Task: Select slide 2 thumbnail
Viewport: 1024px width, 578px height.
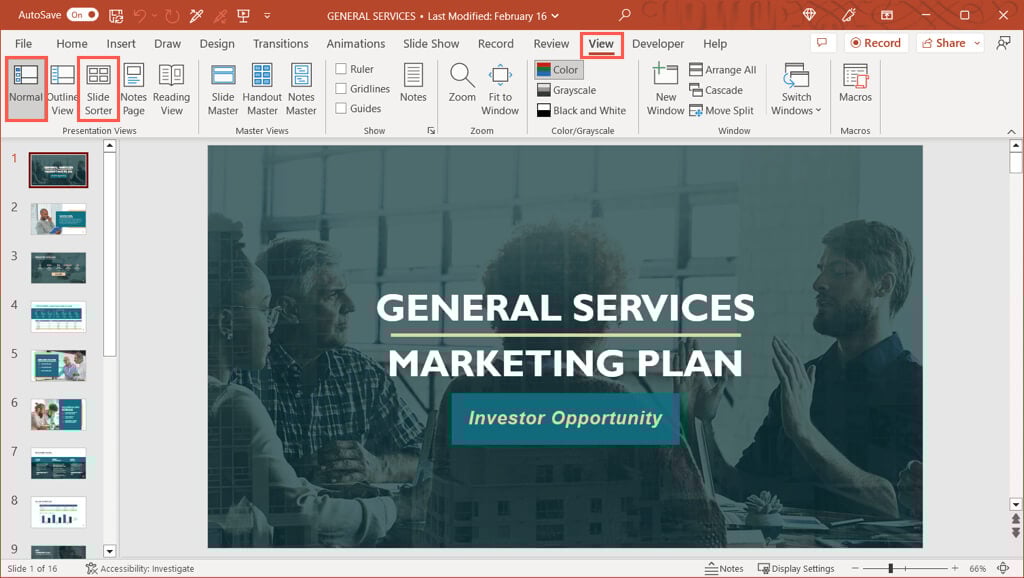Action: pos(58,219)
